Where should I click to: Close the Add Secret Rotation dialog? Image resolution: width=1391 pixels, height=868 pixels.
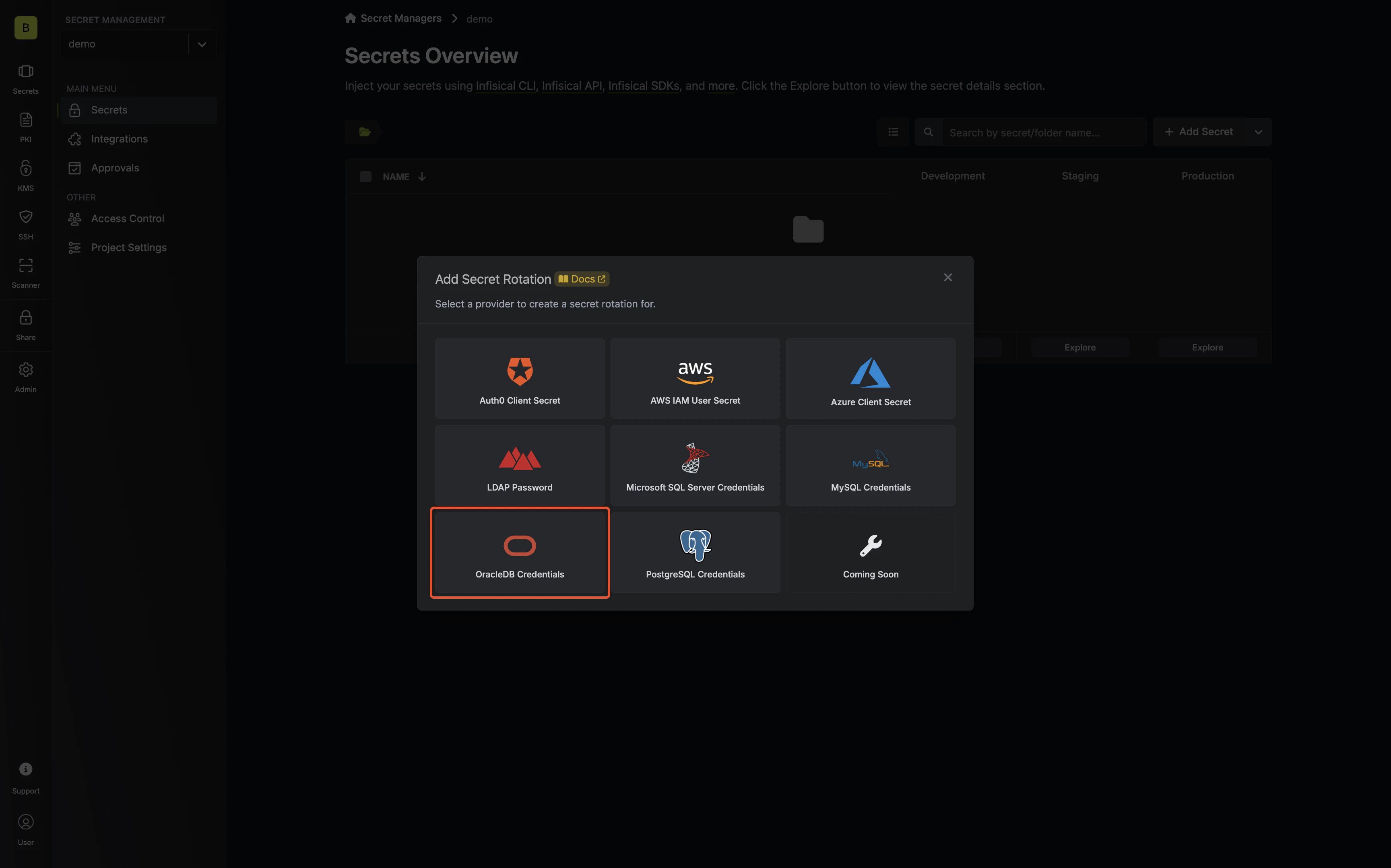pyautogui.click(x=948, y=277)
